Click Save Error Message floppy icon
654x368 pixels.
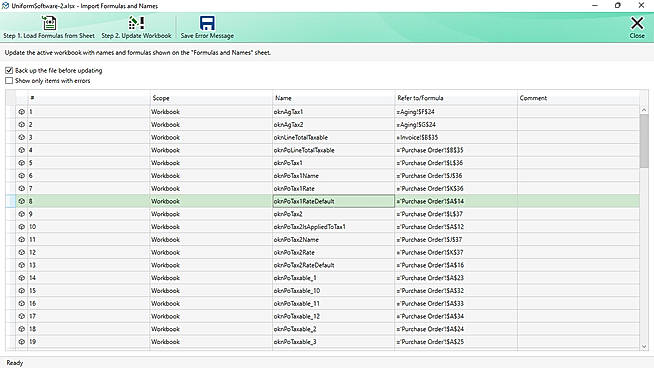point(207,23)
